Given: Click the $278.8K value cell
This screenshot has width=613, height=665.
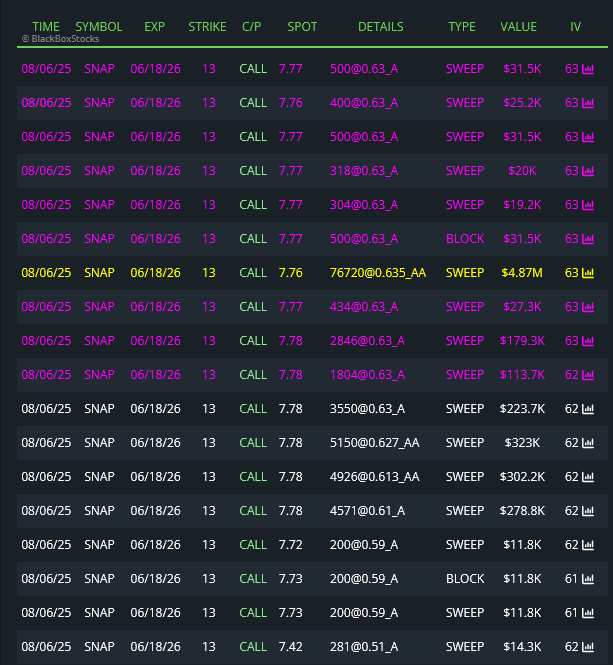Looking at the screenshot, I should (x=522, y=511).
